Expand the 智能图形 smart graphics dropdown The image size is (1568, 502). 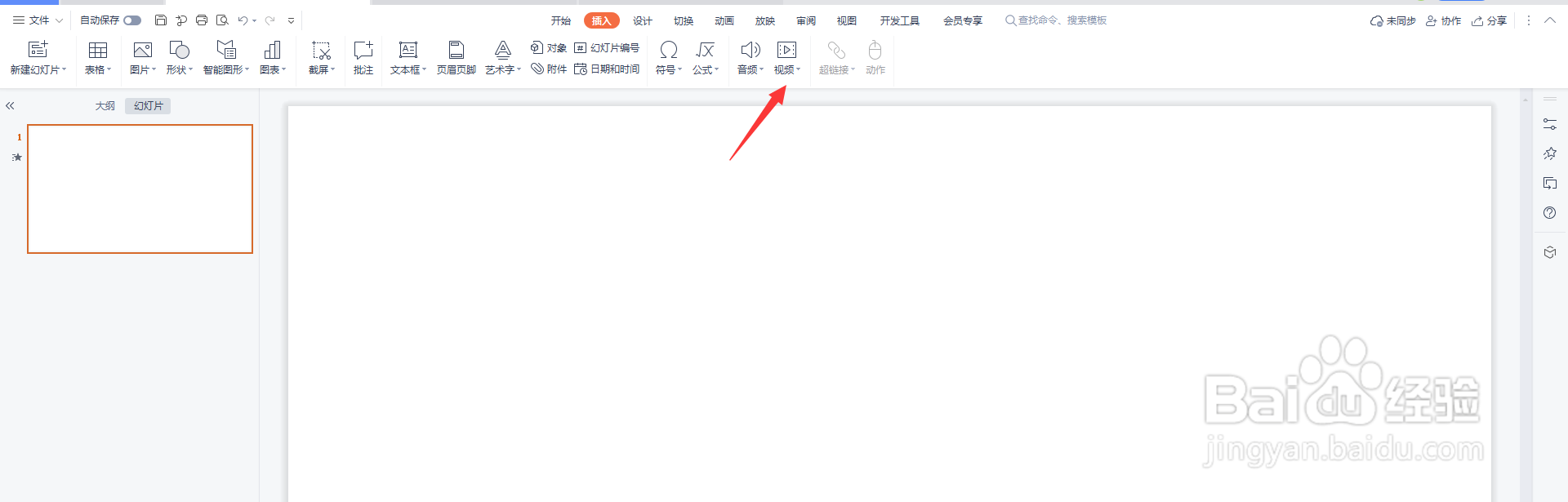tap(247, 69)
